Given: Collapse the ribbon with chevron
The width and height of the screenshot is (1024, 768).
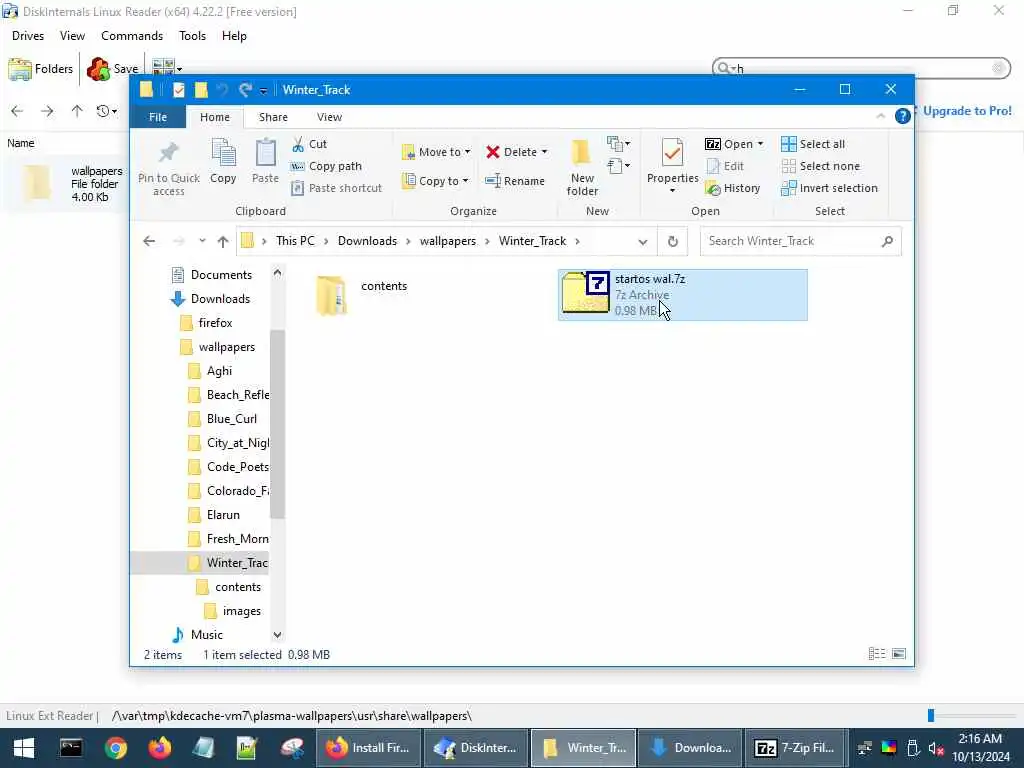Looking at the screenshot, I should 880,116.
